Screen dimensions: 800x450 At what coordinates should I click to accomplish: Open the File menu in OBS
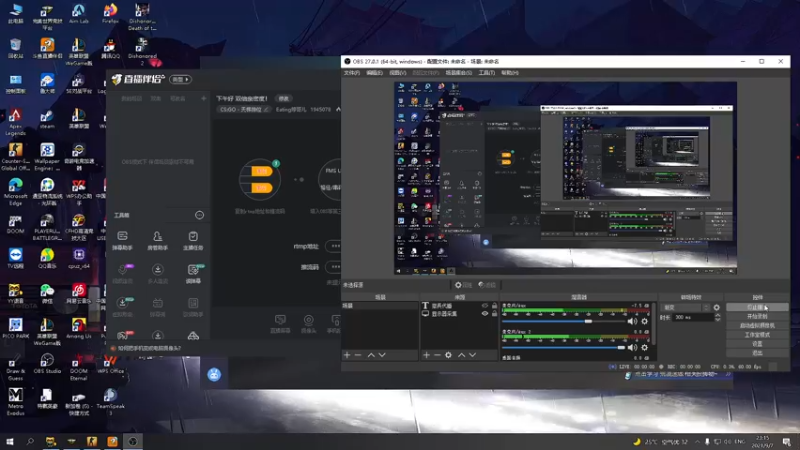tap(352, 73)
